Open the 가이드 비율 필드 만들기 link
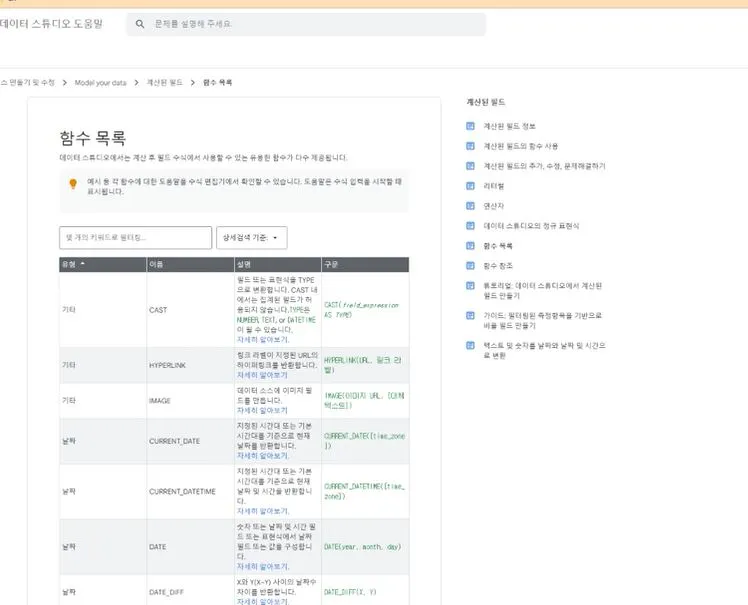The image size is (748, 605). tap(543, 321)
